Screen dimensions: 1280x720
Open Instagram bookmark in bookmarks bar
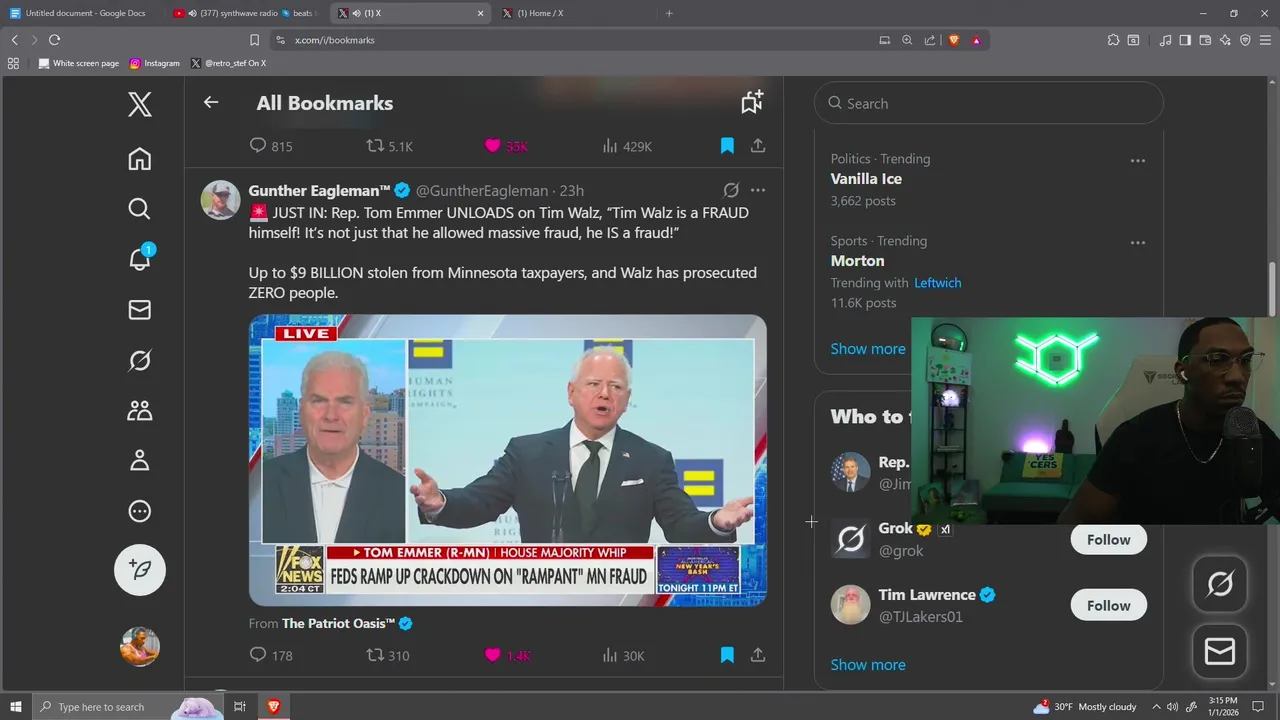(155, 63)
